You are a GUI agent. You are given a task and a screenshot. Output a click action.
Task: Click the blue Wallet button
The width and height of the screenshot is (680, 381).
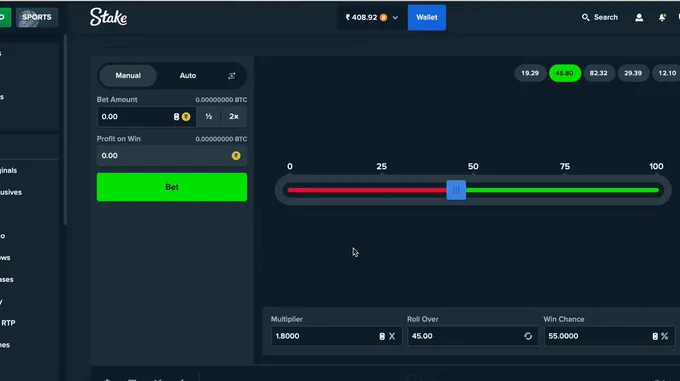pos(427,17)
